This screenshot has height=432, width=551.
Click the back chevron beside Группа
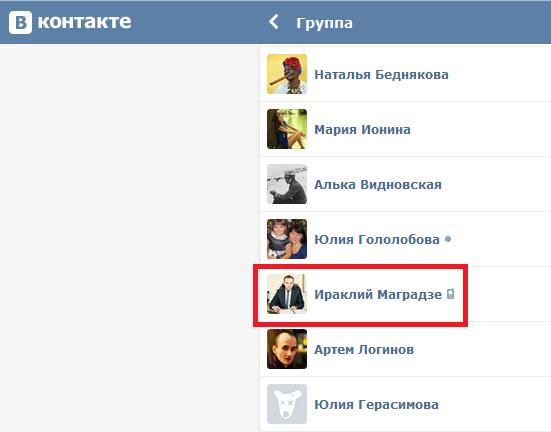click(274, 22)
